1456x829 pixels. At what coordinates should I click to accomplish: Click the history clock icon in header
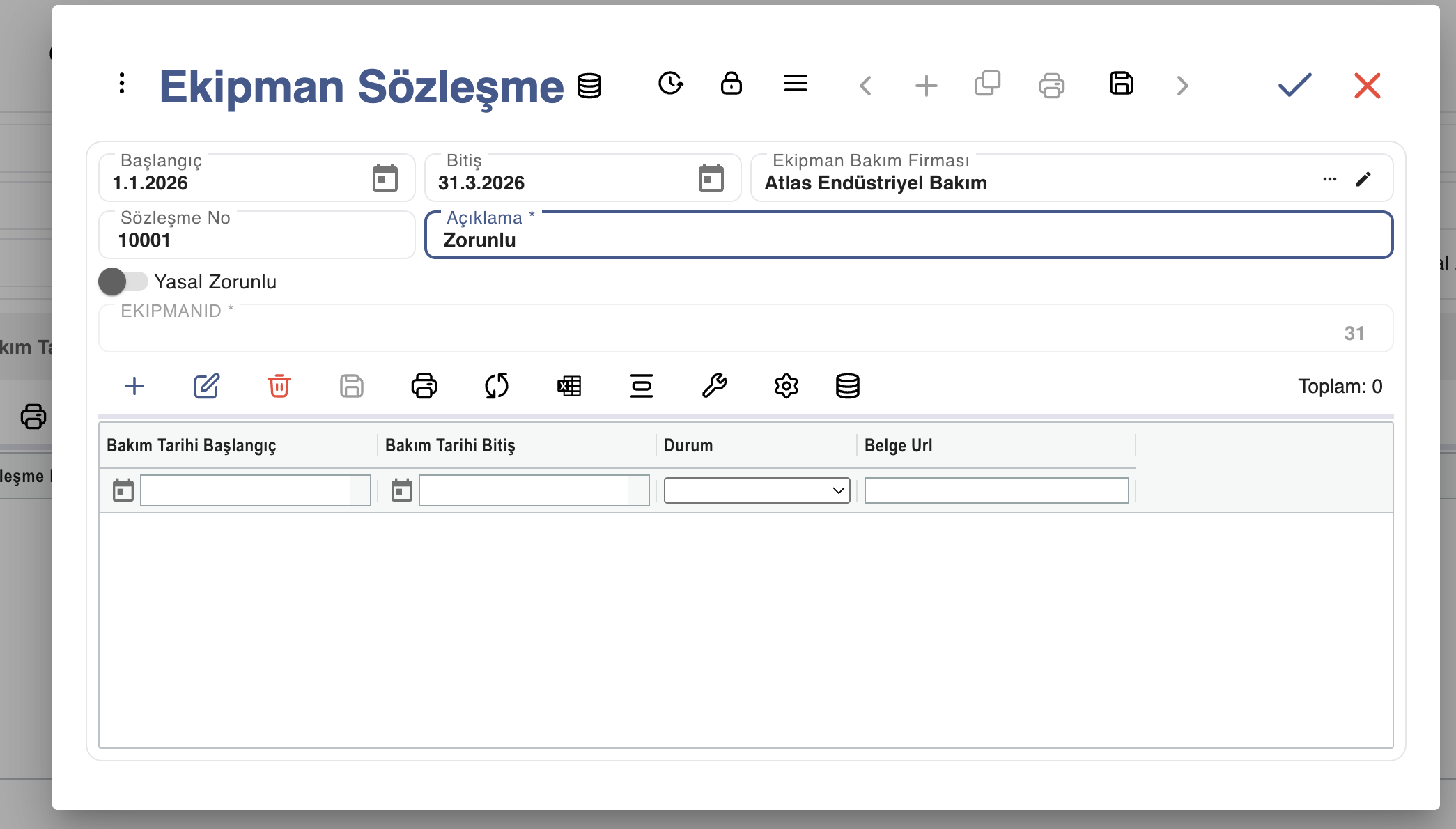pos(670,84)
